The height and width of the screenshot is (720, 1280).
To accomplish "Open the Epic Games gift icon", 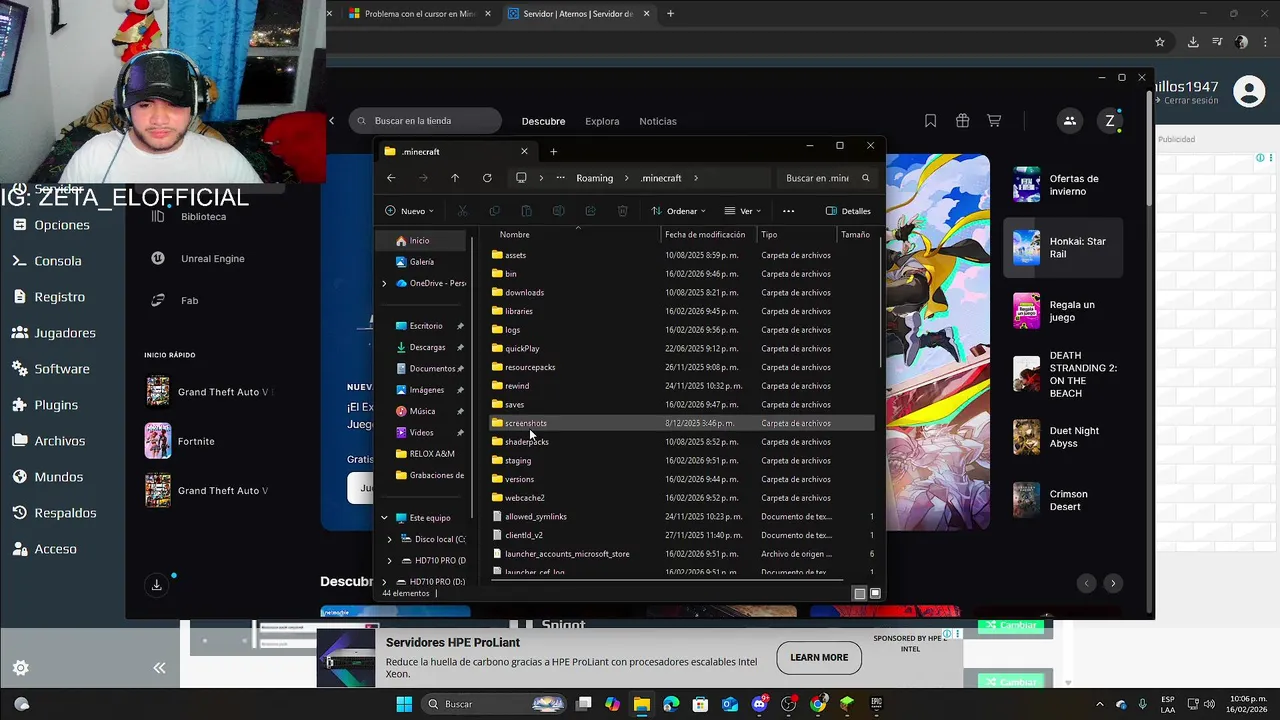I will pyautogui.click(x=962, y=121).
